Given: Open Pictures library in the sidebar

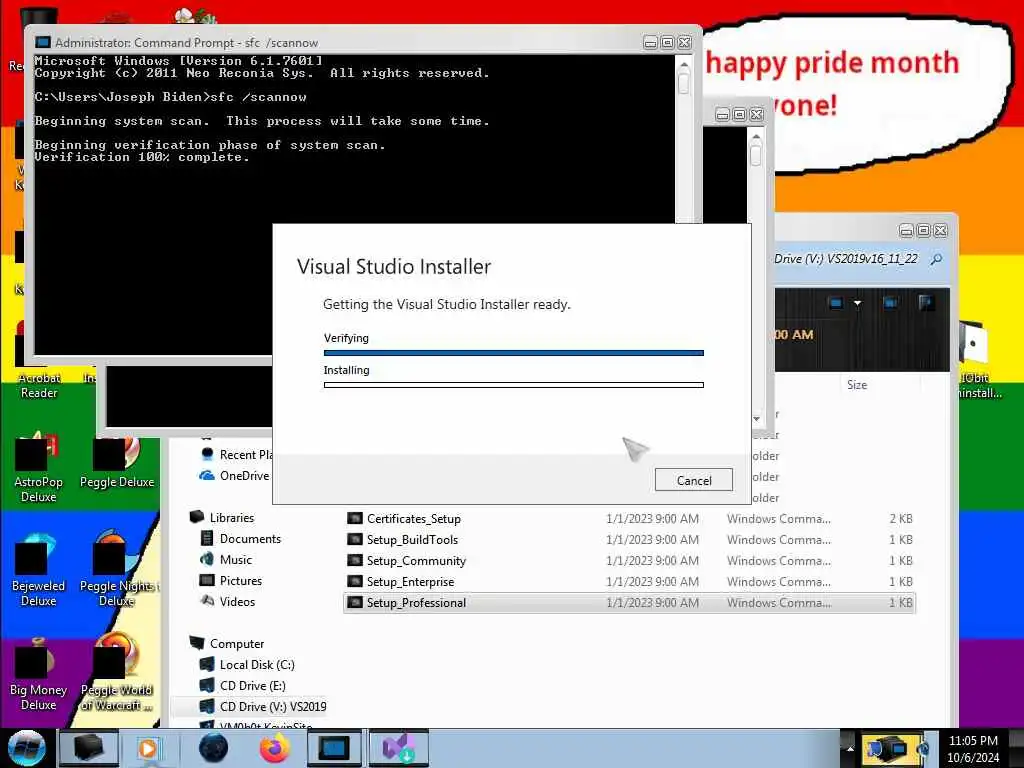Looking at the screenshot, I should click(x=240, y=580).
